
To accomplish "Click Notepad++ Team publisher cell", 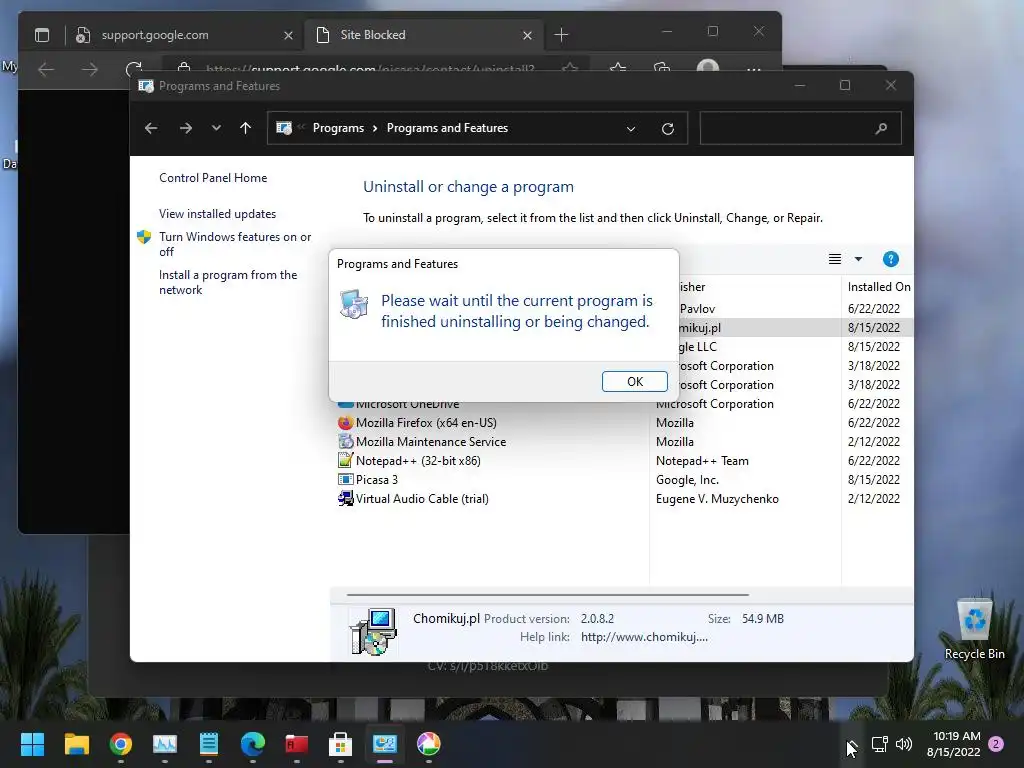I will point(702,460).
